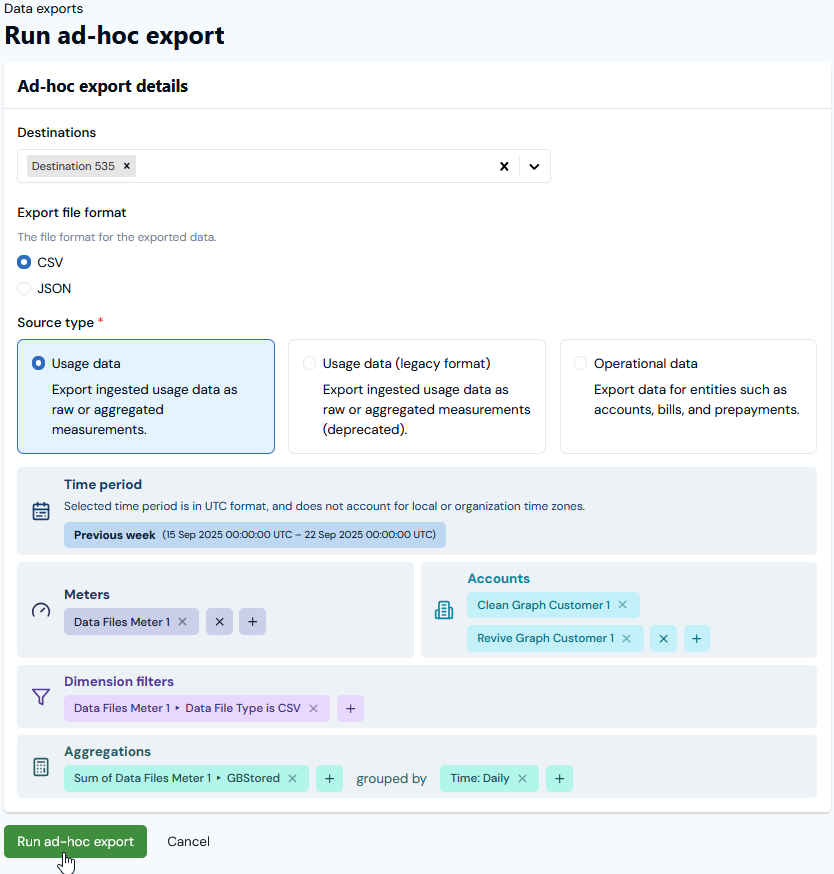Add another meter
The image size is (834, 874).
coord(252,622)
